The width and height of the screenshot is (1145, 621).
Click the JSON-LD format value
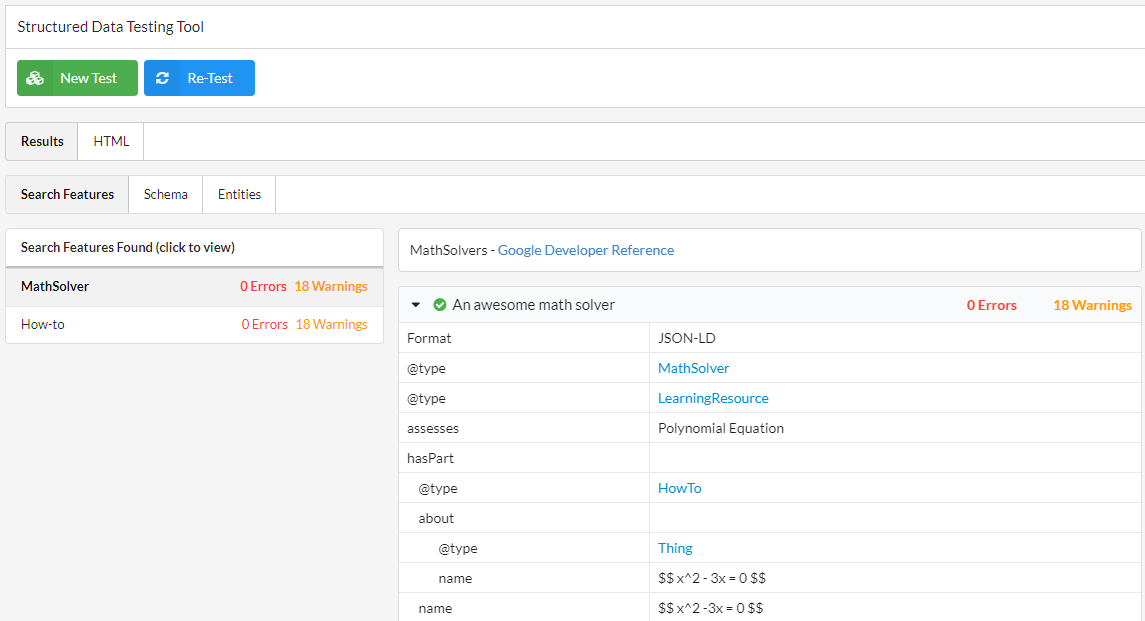pos(686,338)
